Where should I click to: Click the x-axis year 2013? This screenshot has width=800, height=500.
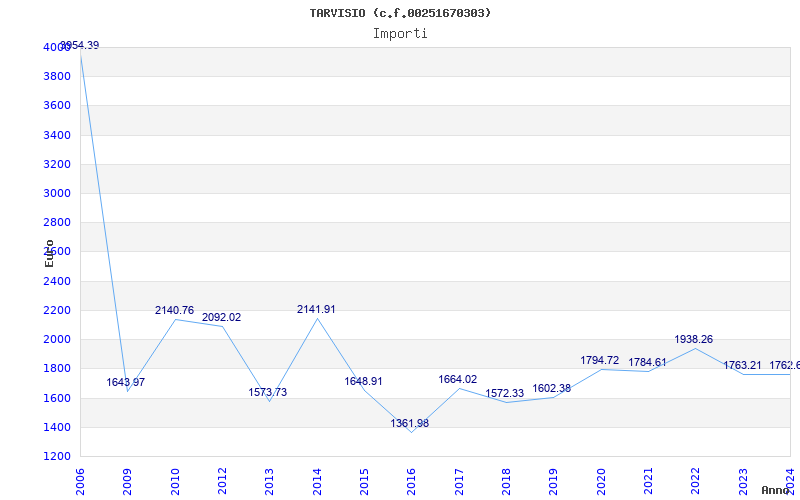[269, 482]
